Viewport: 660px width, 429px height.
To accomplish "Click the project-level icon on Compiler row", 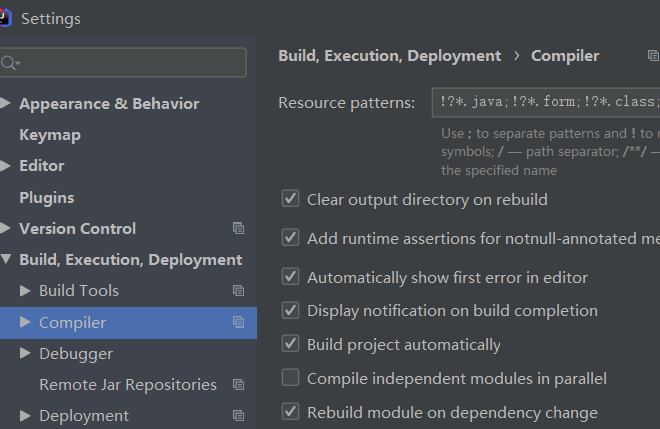I will coord(238,322).
